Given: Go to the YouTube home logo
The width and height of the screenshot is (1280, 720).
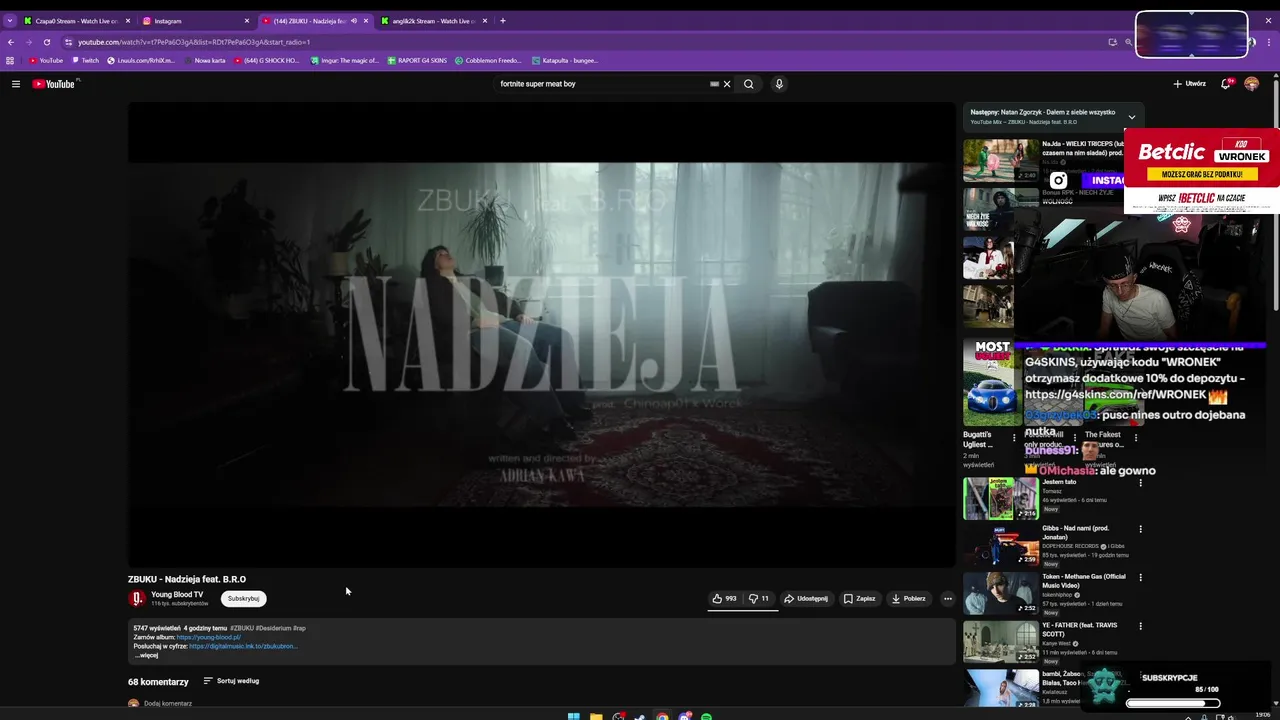Looking at the screenshot, I should pyautogui.click(x=54, y=84).
